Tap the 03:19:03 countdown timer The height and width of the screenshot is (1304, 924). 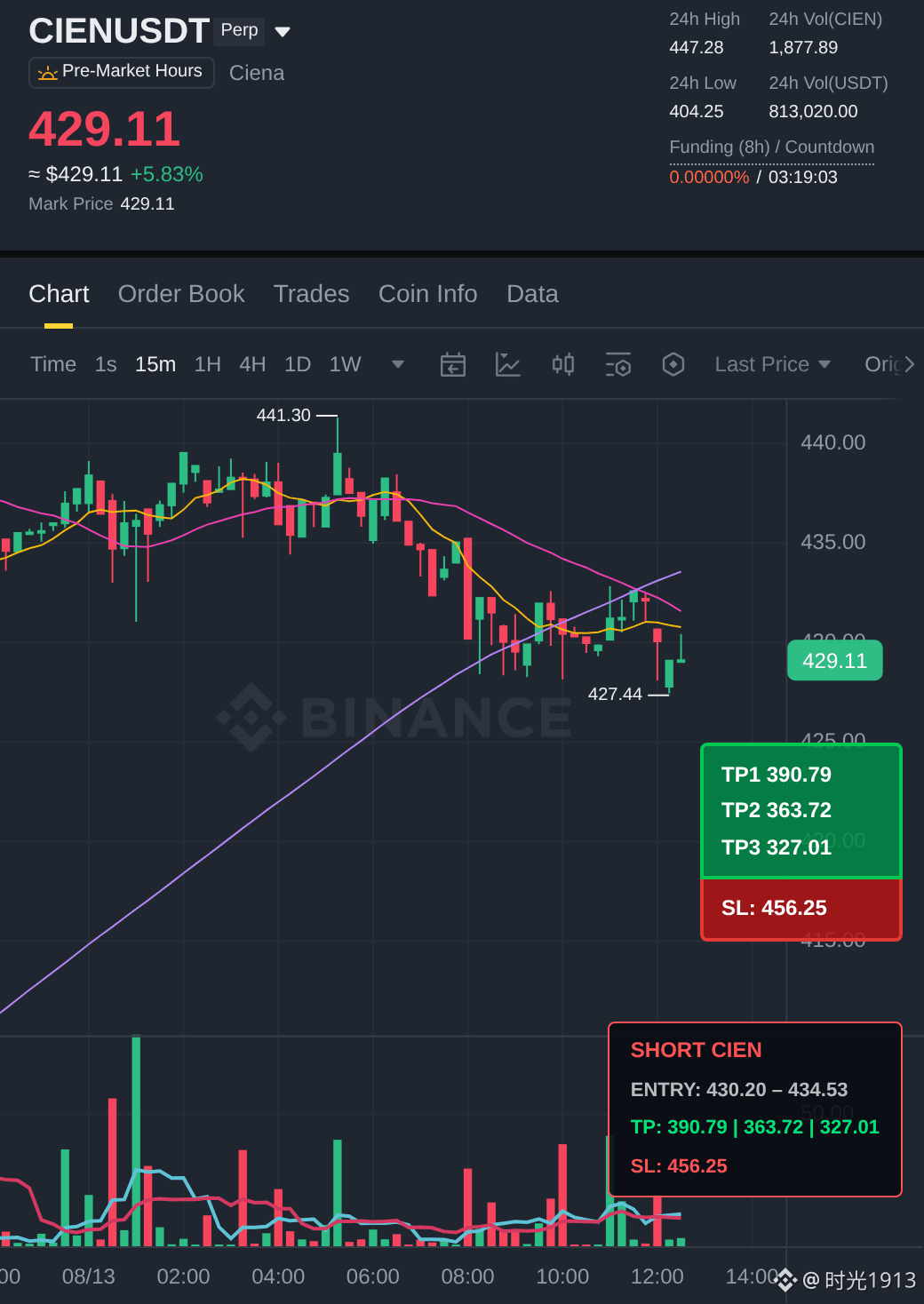point(803,177)
